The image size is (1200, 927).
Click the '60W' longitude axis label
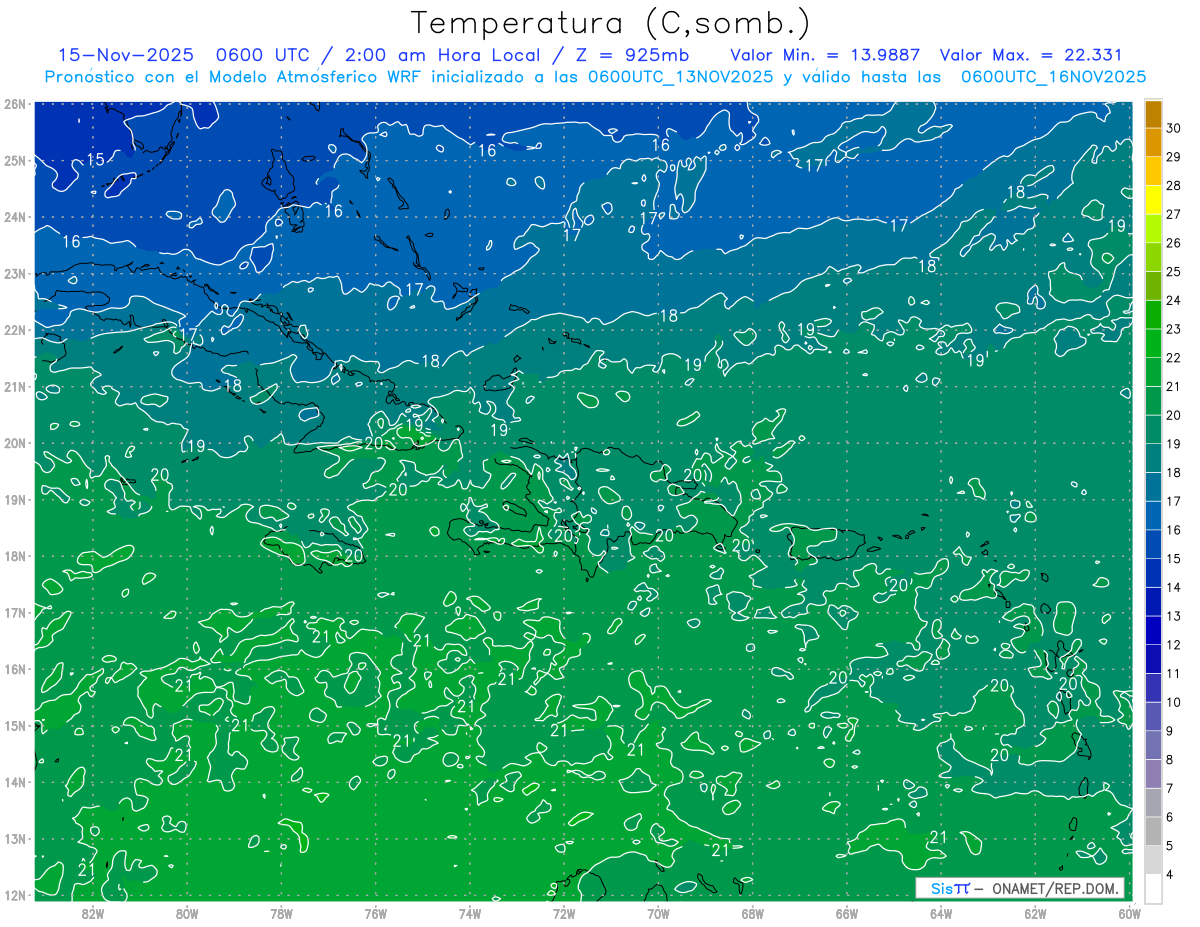pos(1129,913)
